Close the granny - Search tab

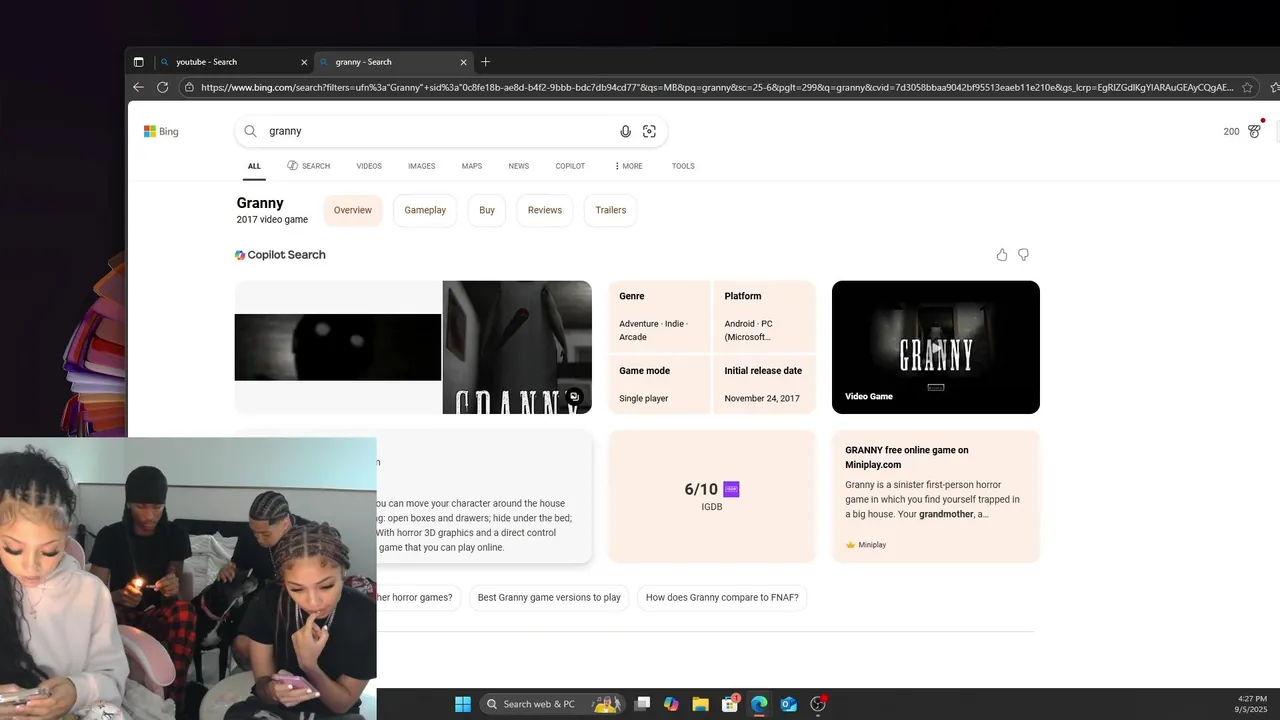pos(463,62)
